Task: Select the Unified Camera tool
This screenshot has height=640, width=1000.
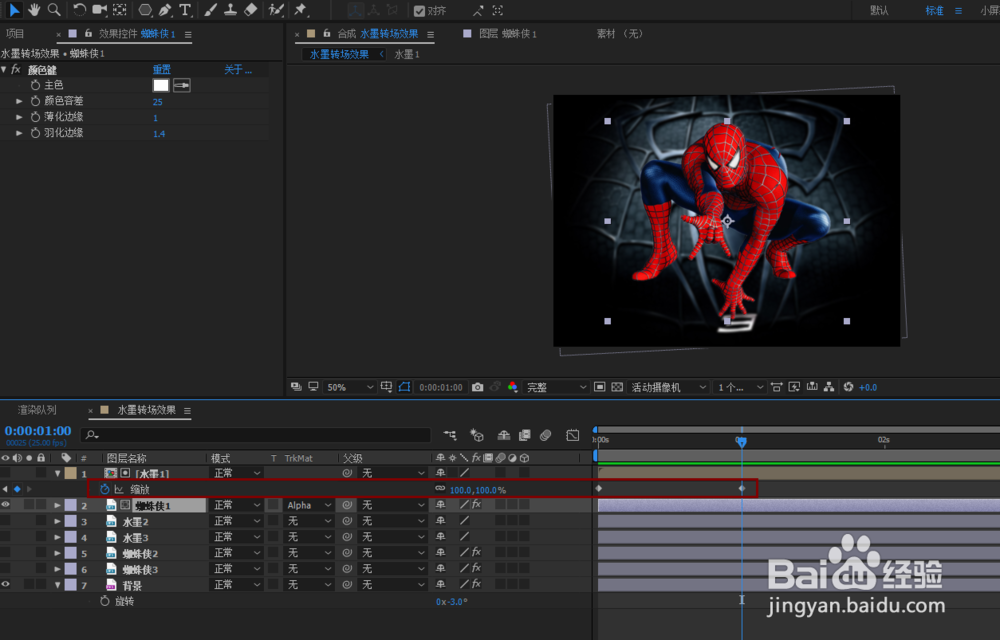Action: [x=99, y=10]
